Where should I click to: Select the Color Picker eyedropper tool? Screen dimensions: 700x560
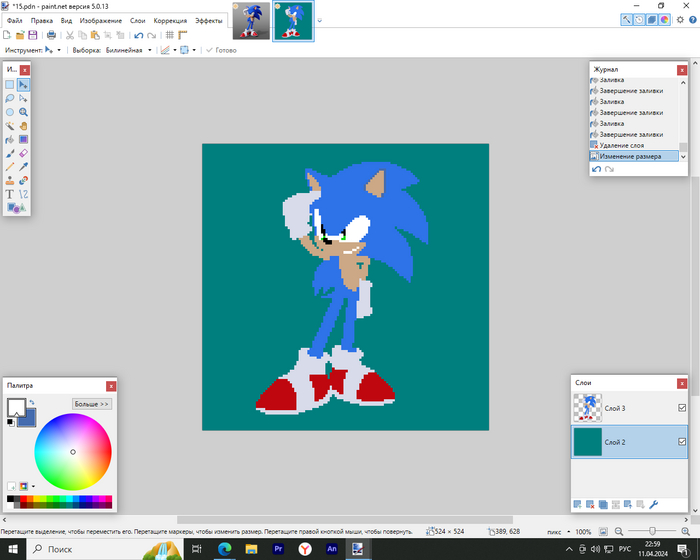pos(23,167)
